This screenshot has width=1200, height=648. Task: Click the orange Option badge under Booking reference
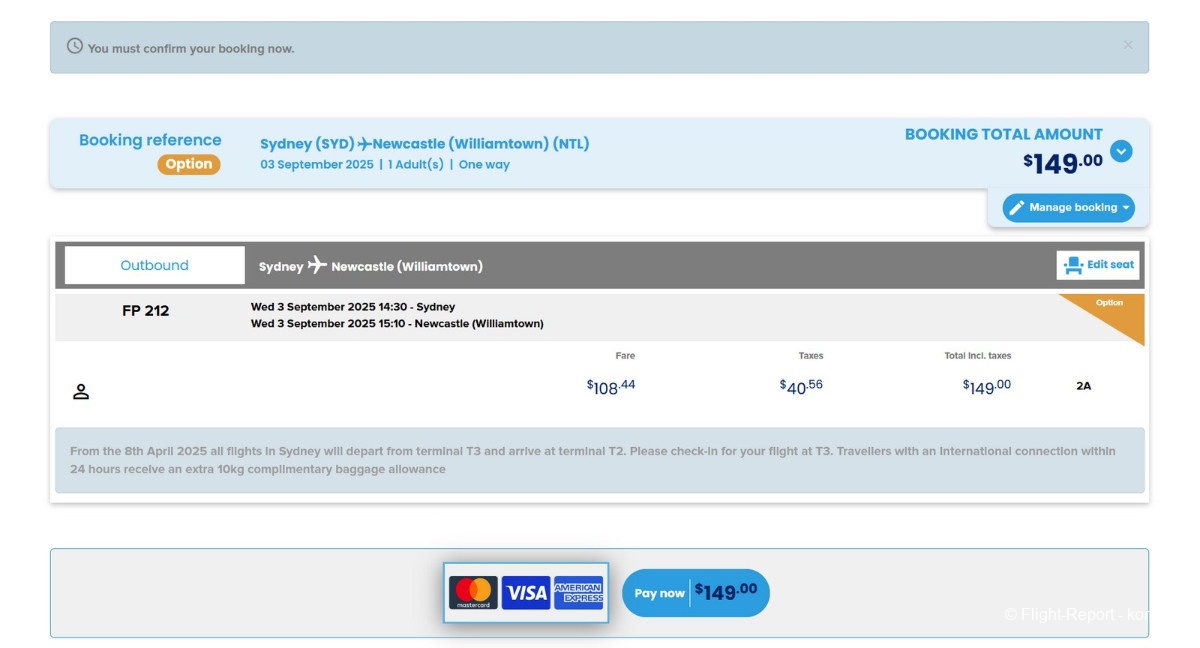pos(188,164)
